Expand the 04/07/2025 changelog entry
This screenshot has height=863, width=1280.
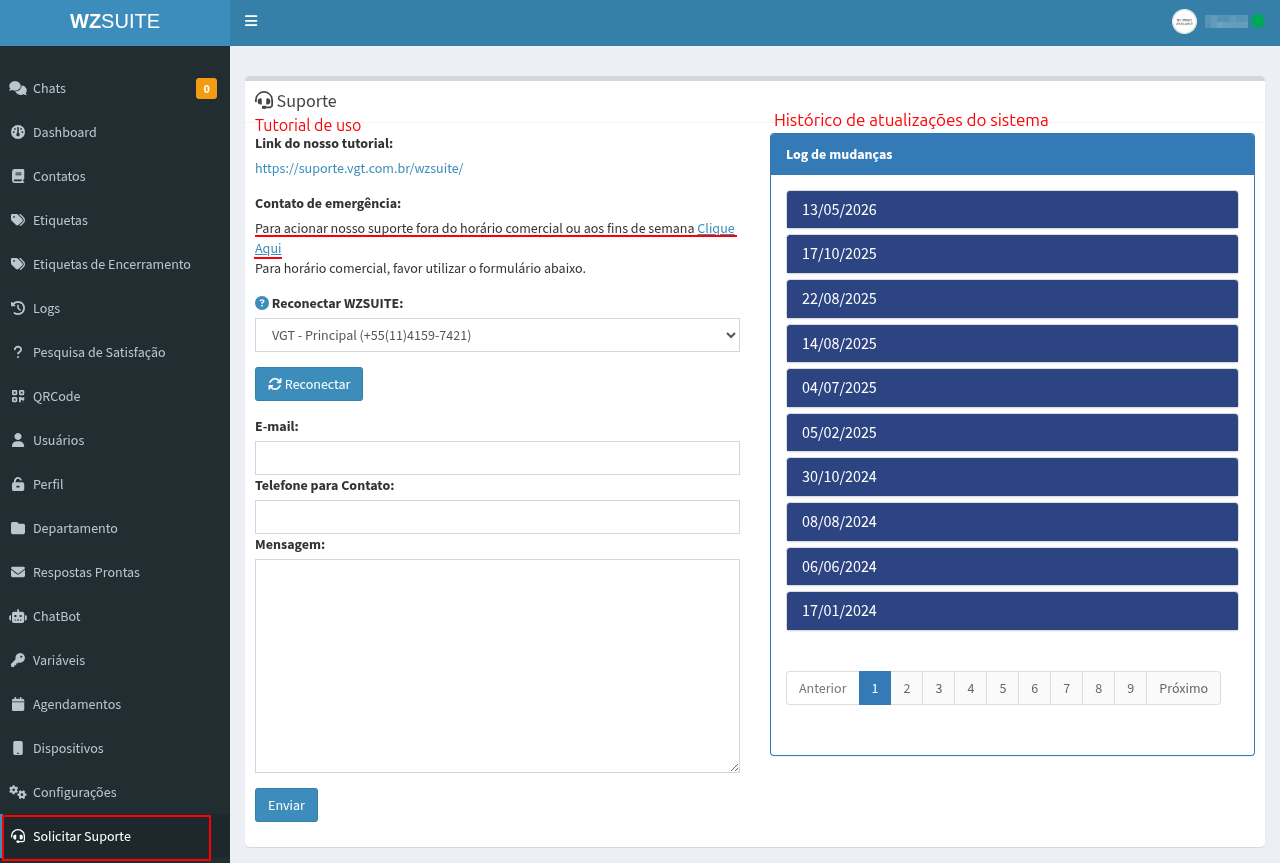(x=1012, y=388)
